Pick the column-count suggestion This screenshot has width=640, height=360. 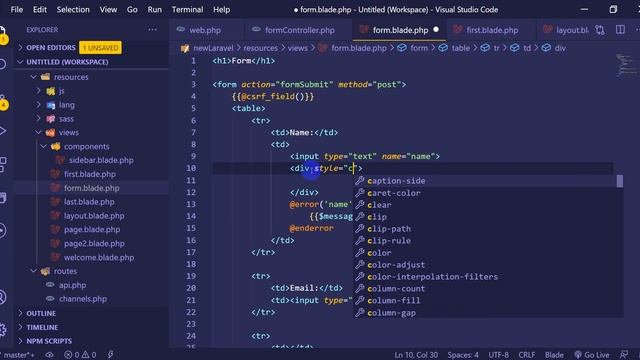[488, 289]
